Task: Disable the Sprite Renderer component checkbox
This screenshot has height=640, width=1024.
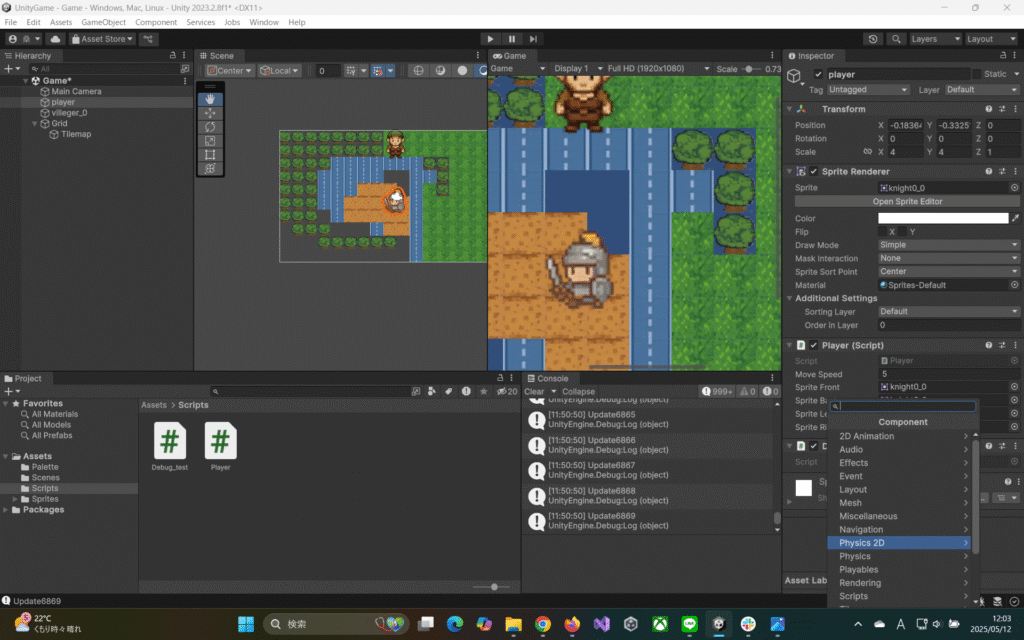Action: 813,172
